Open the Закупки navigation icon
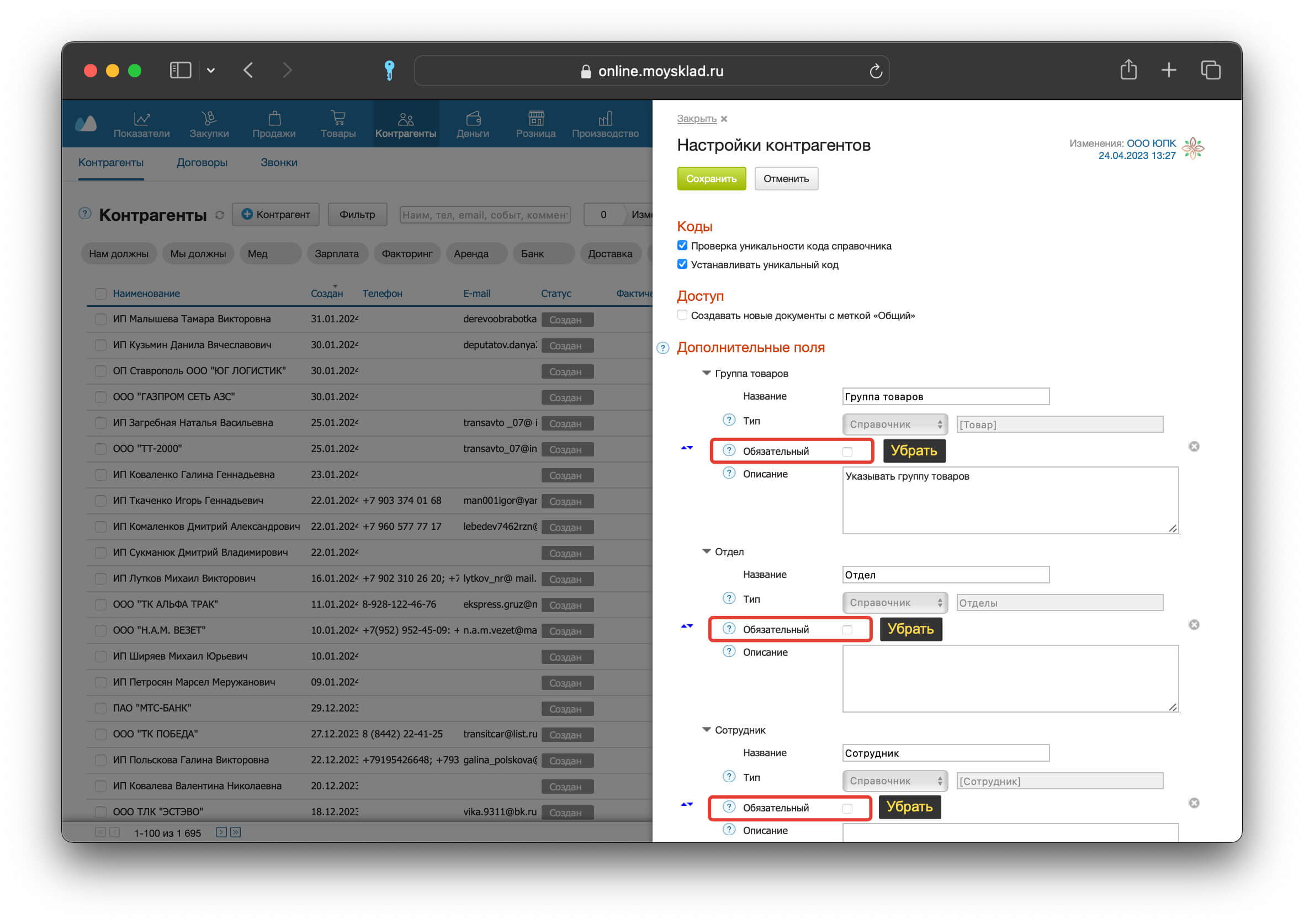Viewport: 1304px width, 924px height. pyautogui.click(x=209, y=118)
